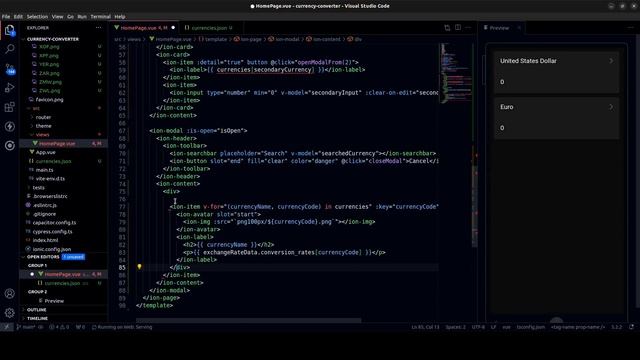Click the Euro amount input in preview
This screenshot has height=360, width=640.
(x=556, y=128)
